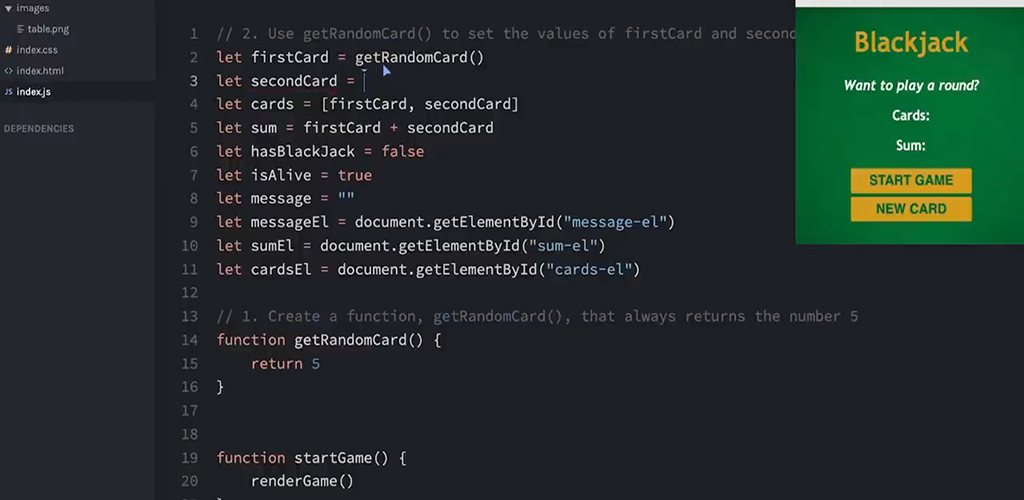Screen dimensions: 1024x500
Task: Click the table.png file icon
Action: point(21,29)
